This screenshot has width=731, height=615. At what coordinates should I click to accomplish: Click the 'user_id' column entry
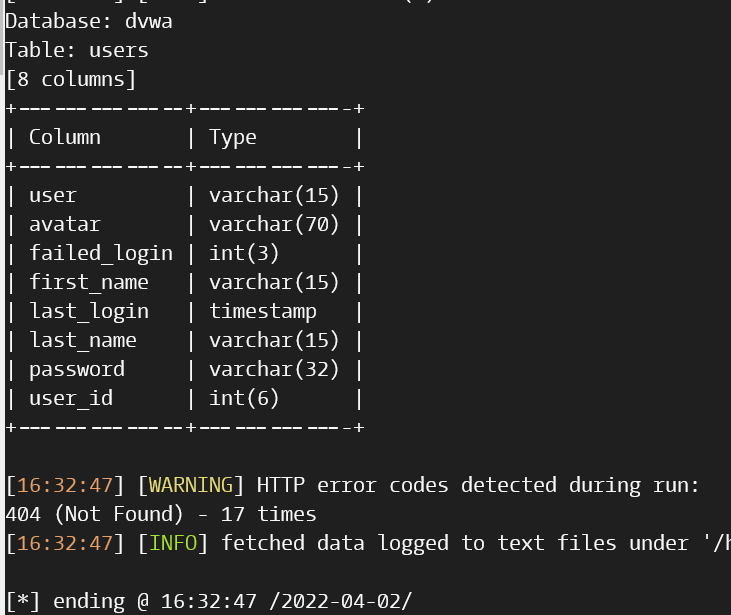click(71, 398)
